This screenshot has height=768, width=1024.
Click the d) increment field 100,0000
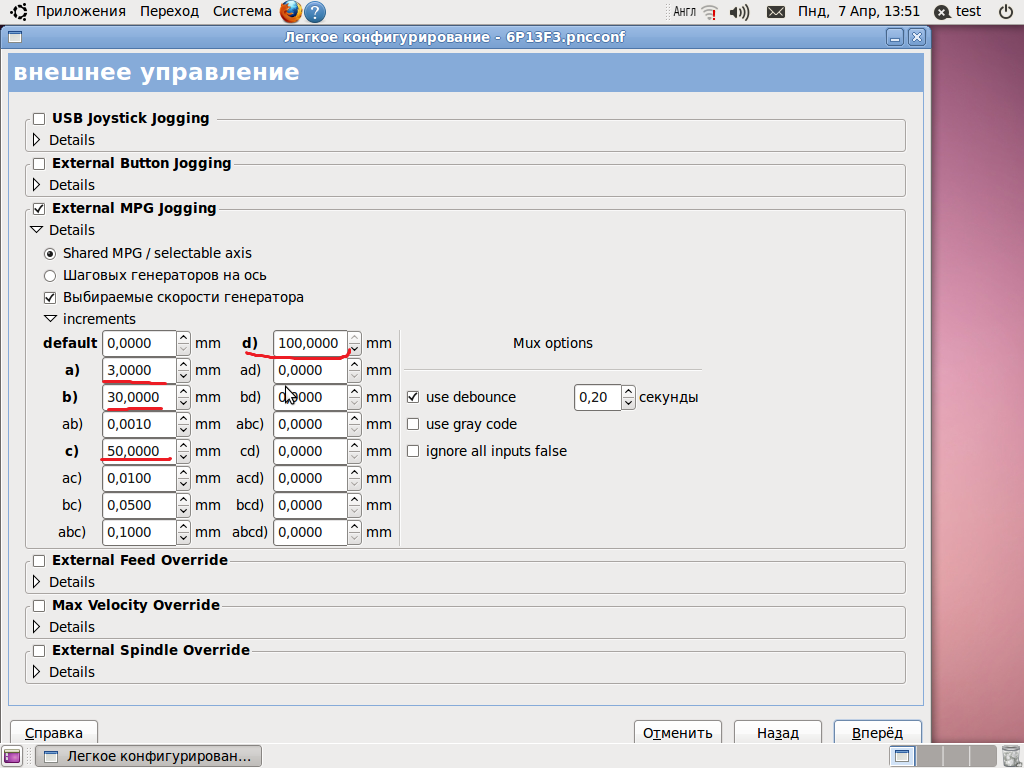click(310, 344)
